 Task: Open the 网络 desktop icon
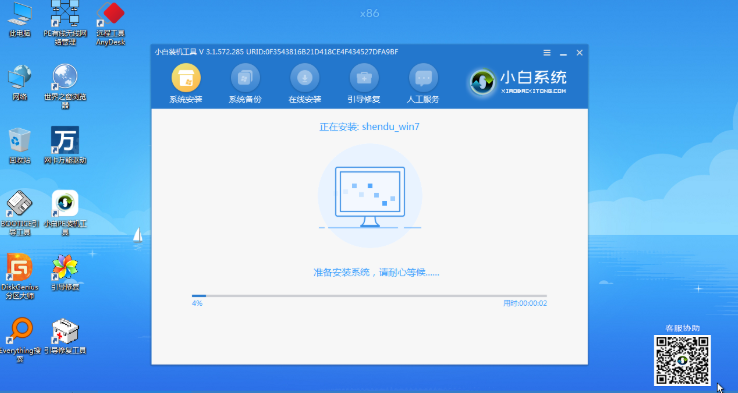pyautogui.click(x=20, y=83)
